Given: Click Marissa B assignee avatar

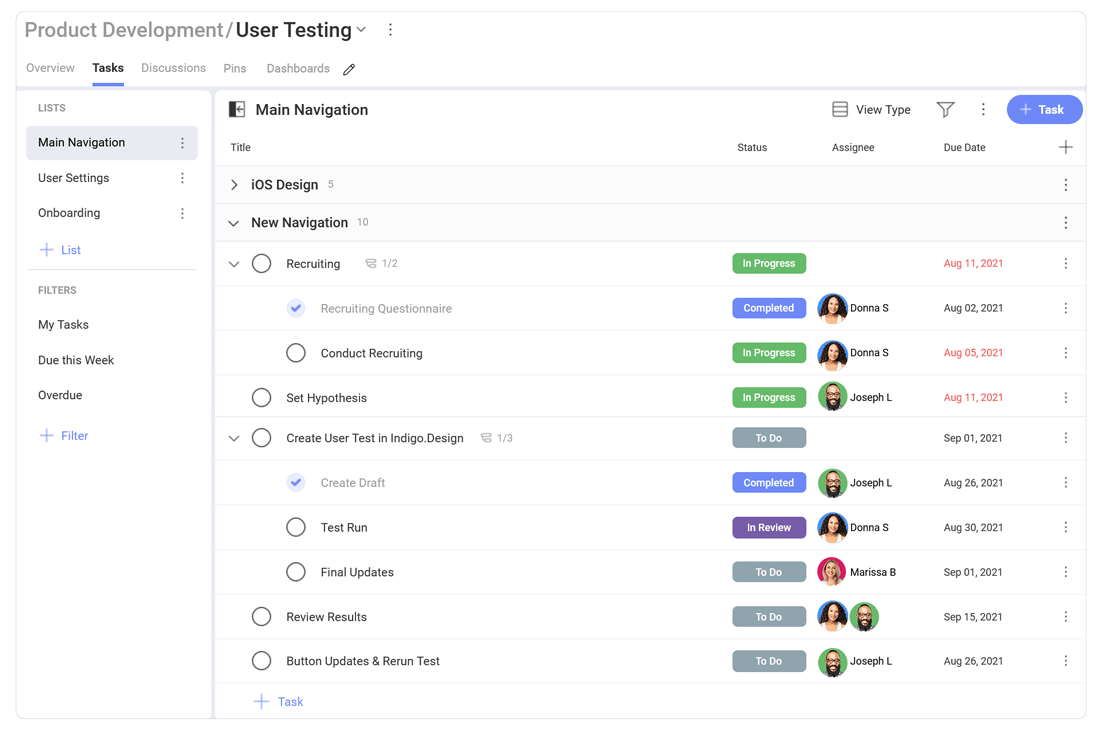Looking at the screenshot, I should pos(831,572).
